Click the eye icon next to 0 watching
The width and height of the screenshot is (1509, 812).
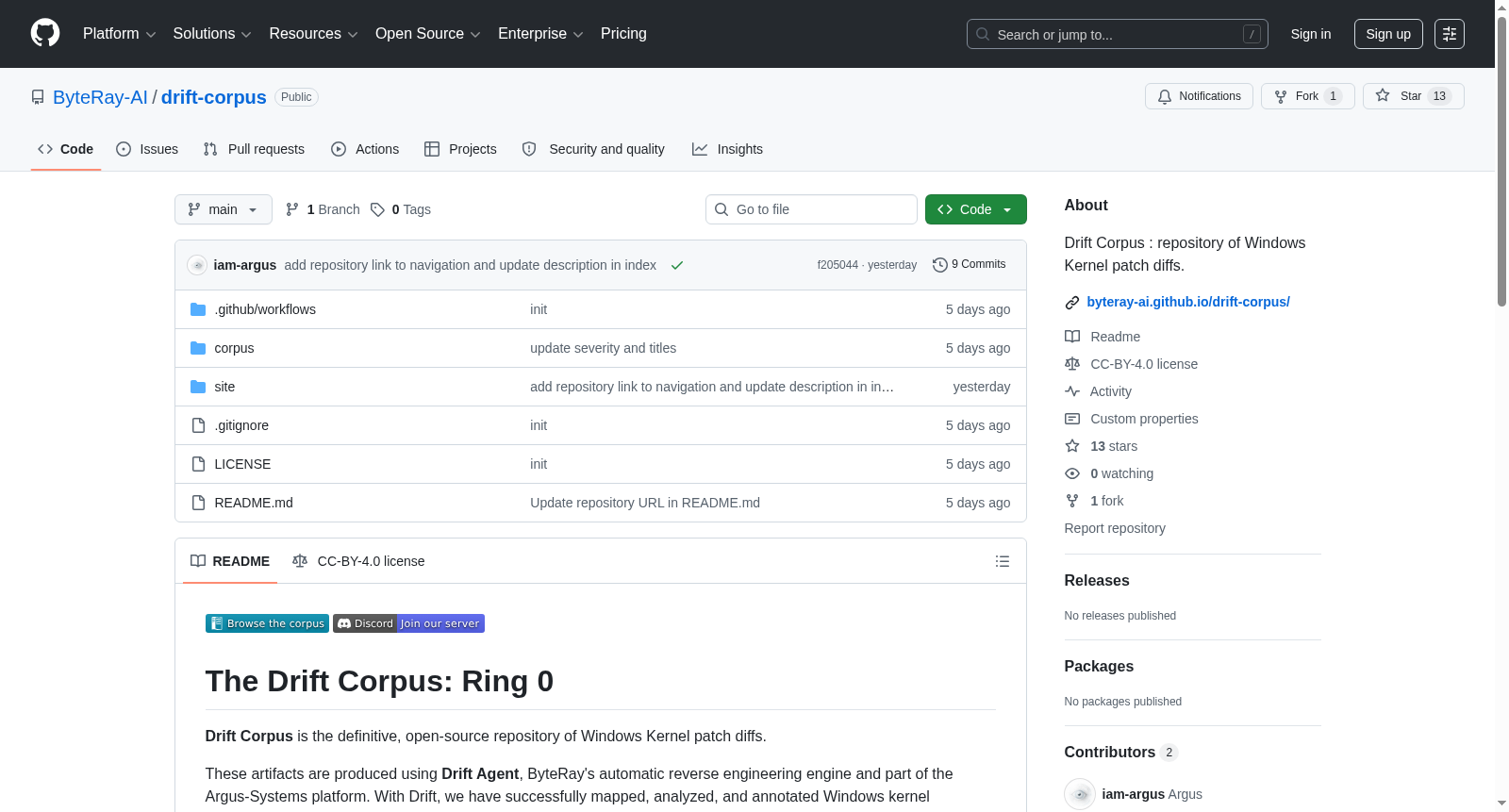1072,473
